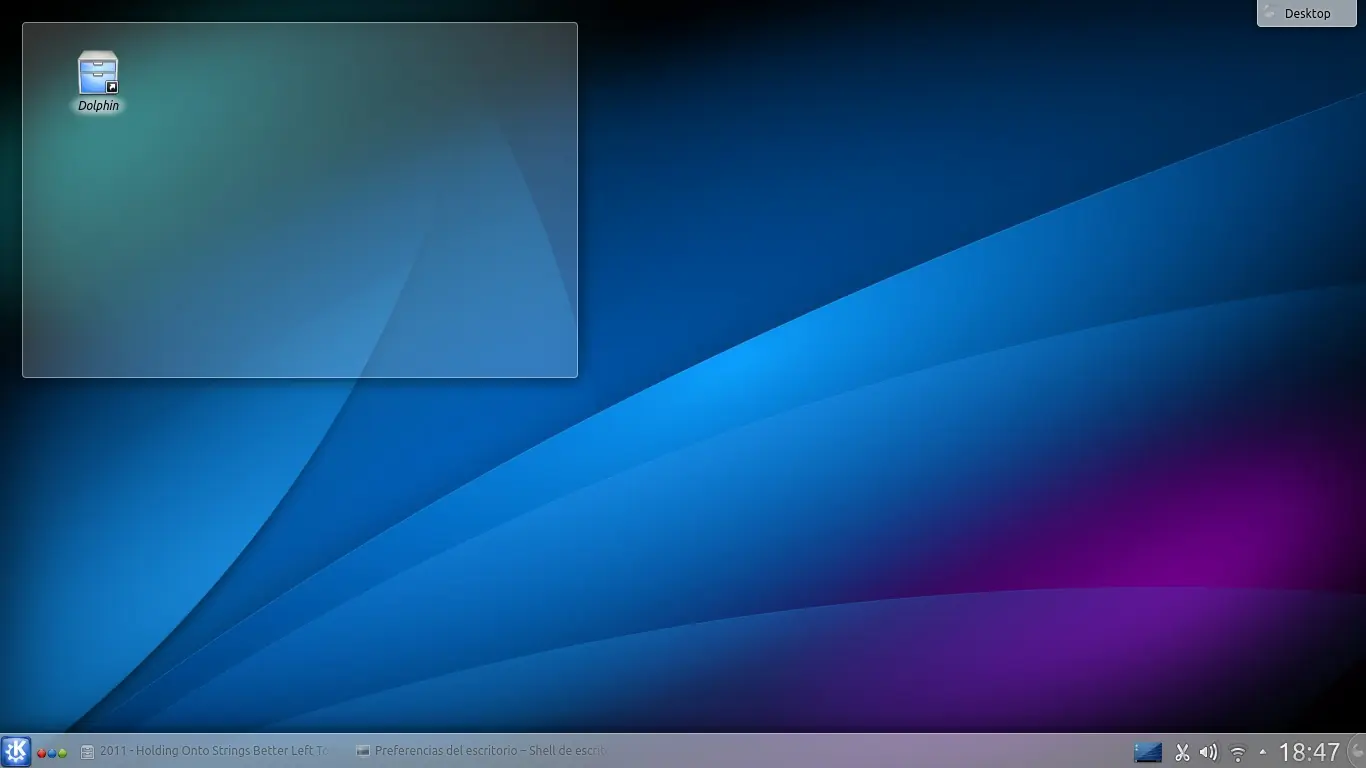Select the Dolphin icon in the folder view
Screen dimensions: 1366x768
pos(98,72)
